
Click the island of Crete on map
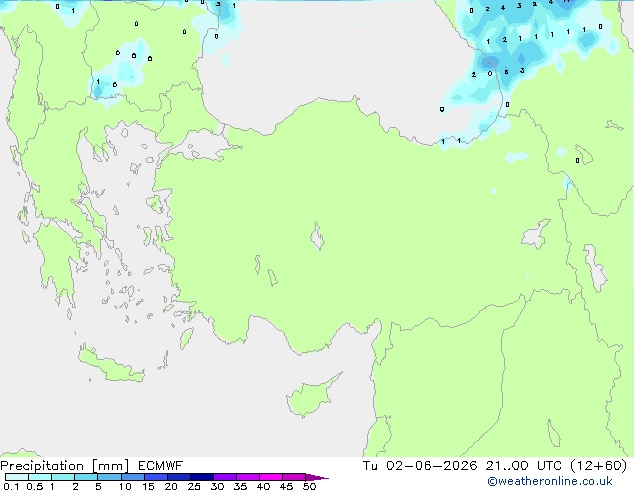[x=111, y=365]
